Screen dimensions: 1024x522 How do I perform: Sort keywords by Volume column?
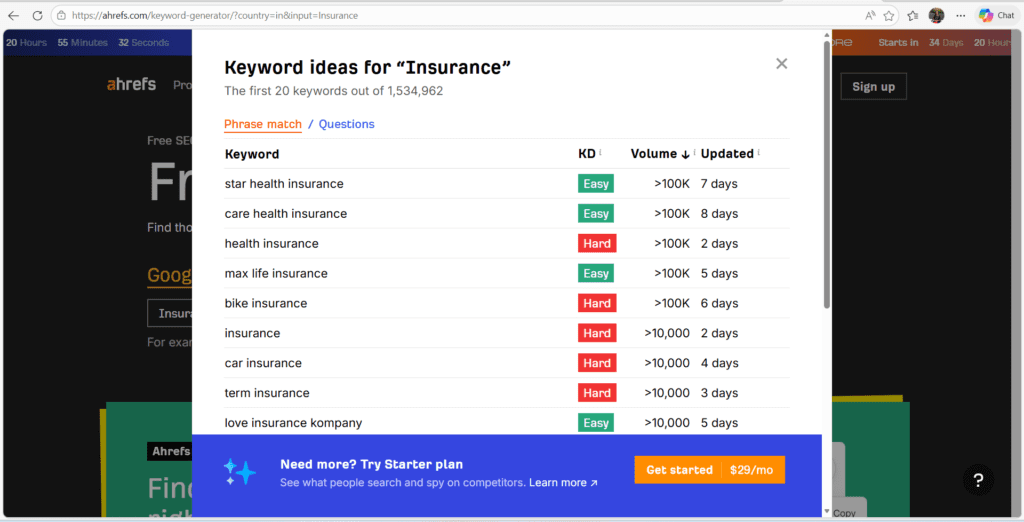point(659,154)
